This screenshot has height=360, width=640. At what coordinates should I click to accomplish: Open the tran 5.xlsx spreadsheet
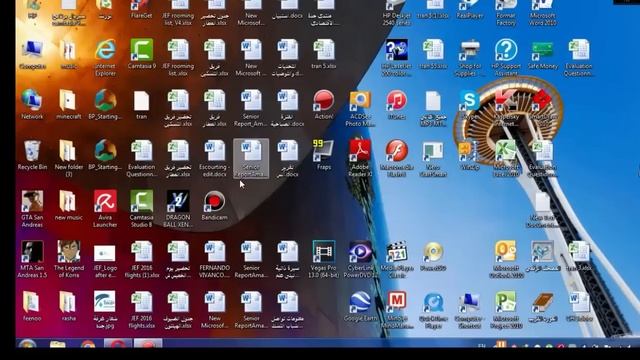click(324, 54)
